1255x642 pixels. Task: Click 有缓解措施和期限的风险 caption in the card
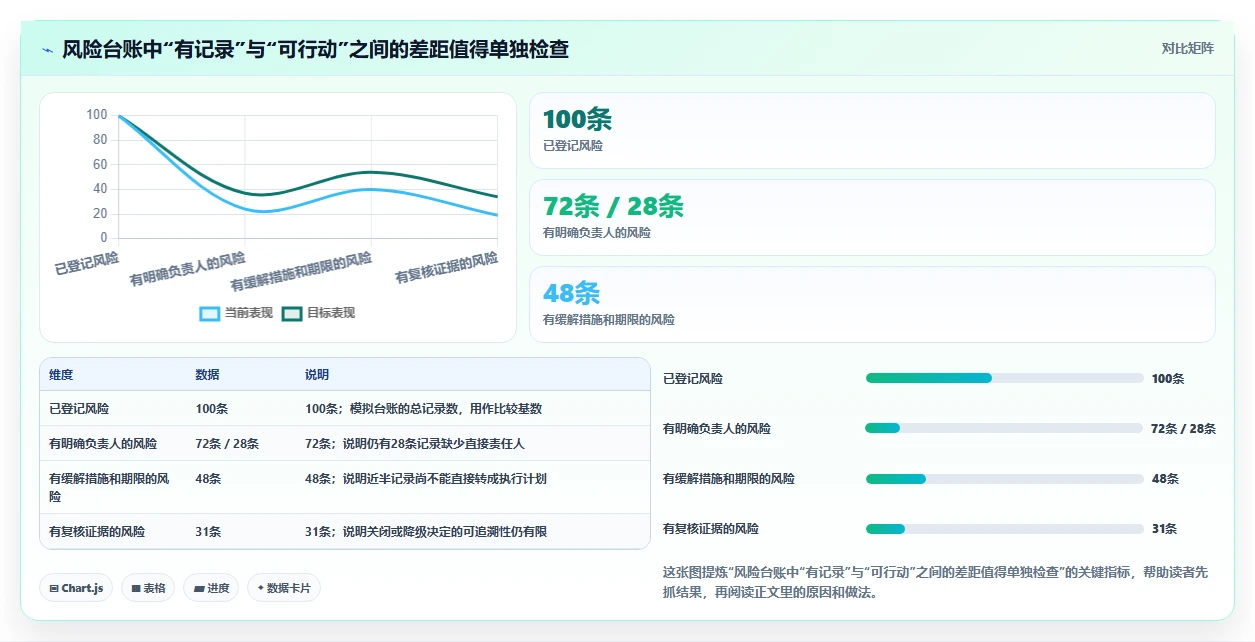pyautogui.click(x=609, y=320)
